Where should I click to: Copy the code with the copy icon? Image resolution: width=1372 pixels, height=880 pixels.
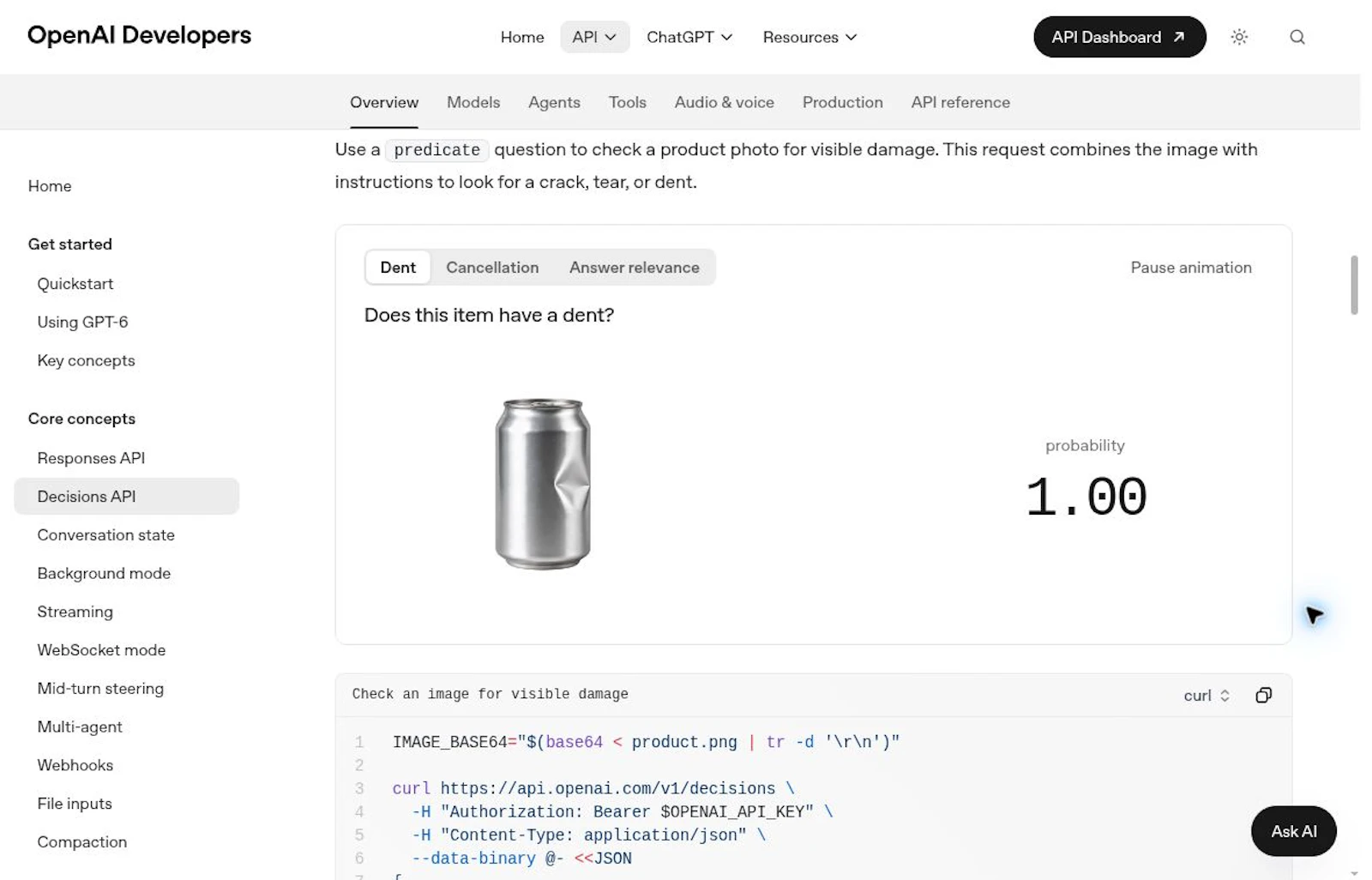tap(1263, 695)
